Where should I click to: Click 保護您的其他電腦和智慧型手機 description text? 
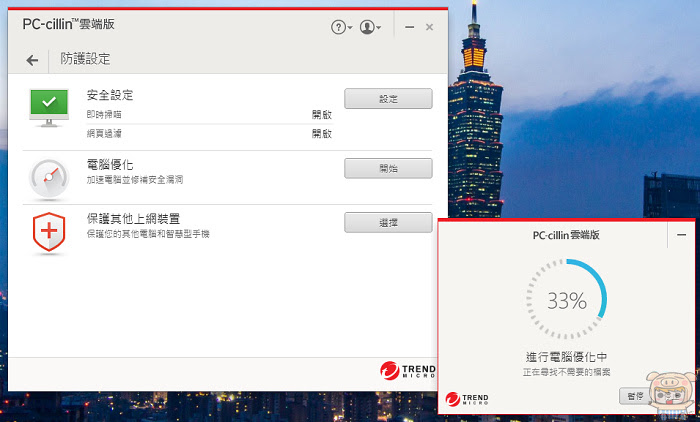click(x=148, y=234)
